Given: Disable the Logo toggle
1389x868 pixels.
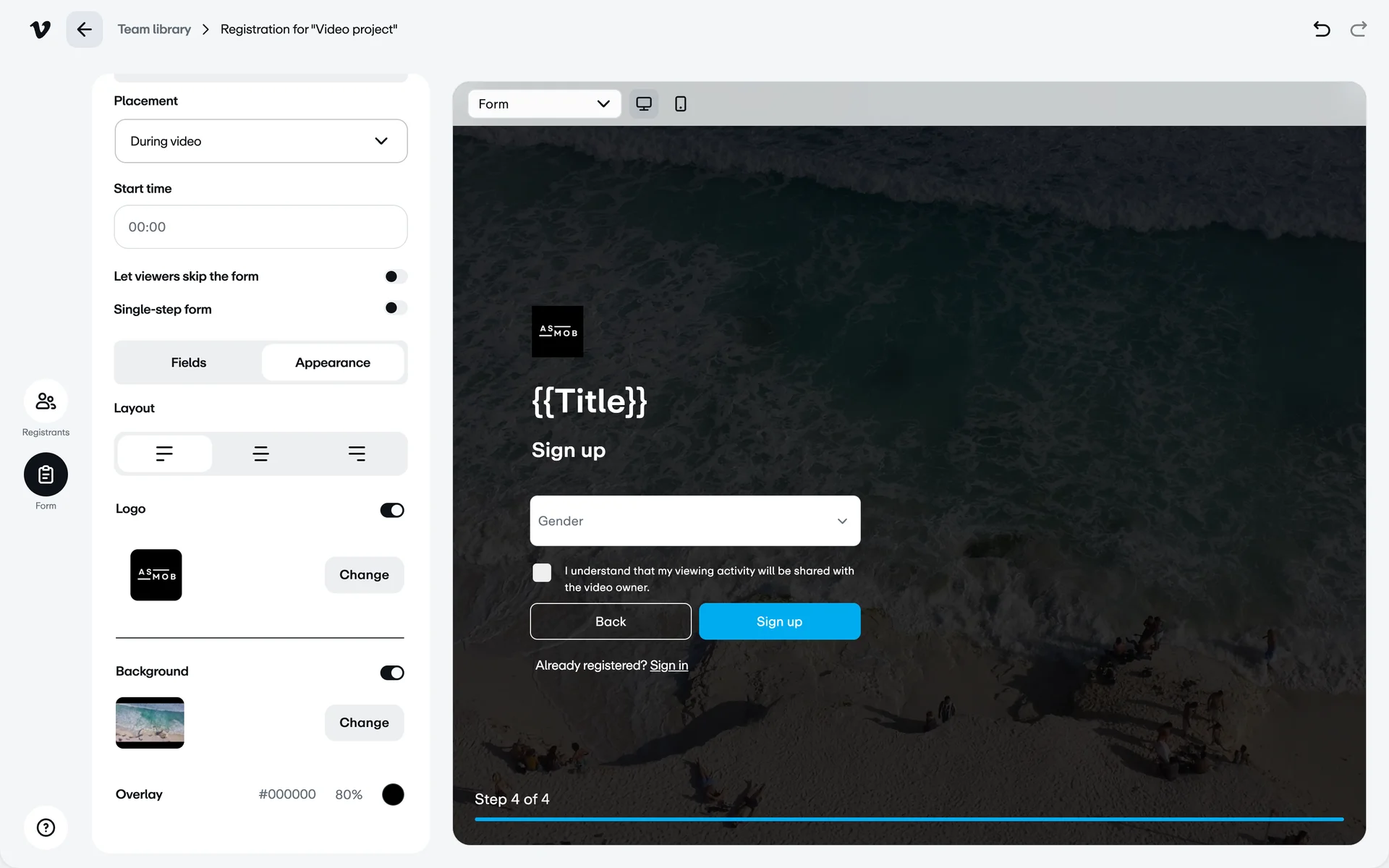Looking at the screenshot, I should pyautogui.click(x=392, y=510).
